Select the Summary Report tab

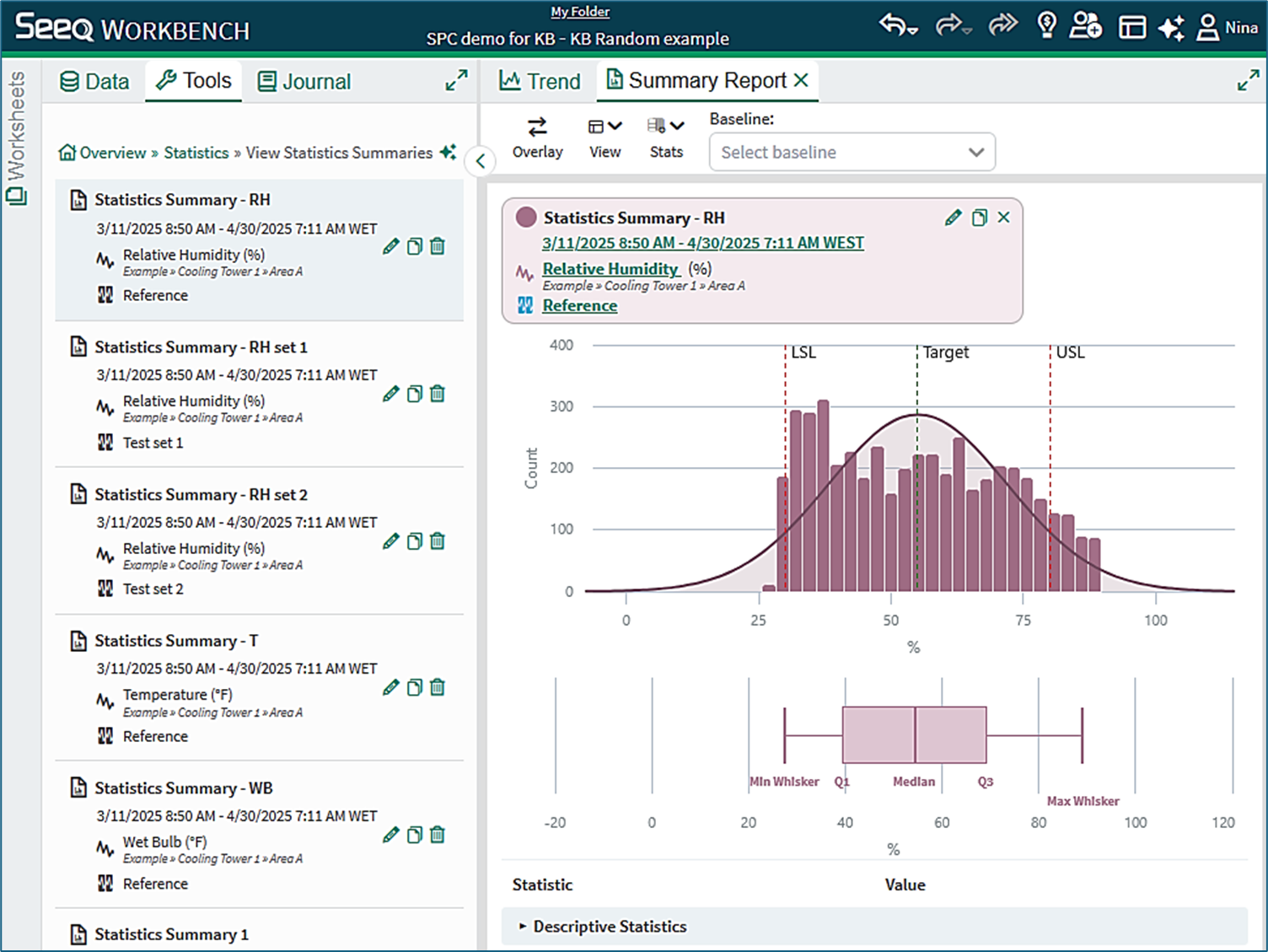click(x=696, y=81)
